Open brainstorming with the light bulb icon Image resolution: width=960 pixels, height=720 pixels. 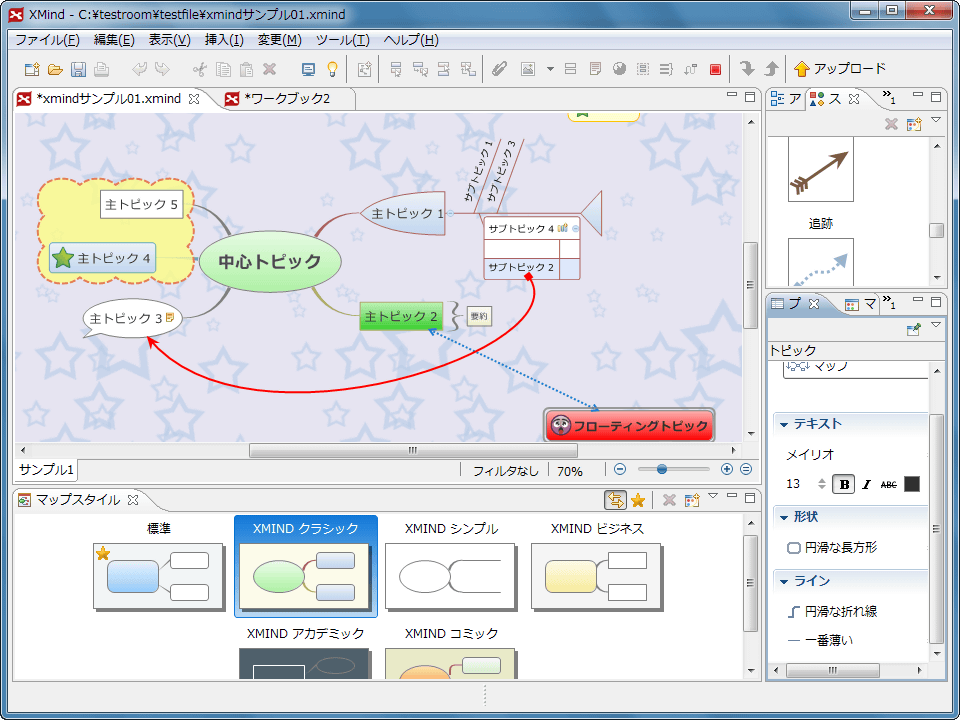332,69
